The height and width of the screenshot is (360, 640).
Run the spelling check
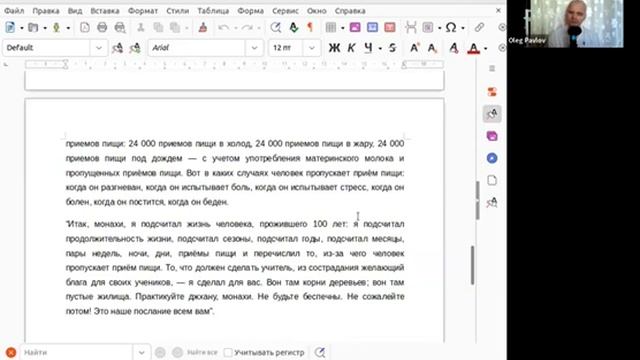coord(293,27)
